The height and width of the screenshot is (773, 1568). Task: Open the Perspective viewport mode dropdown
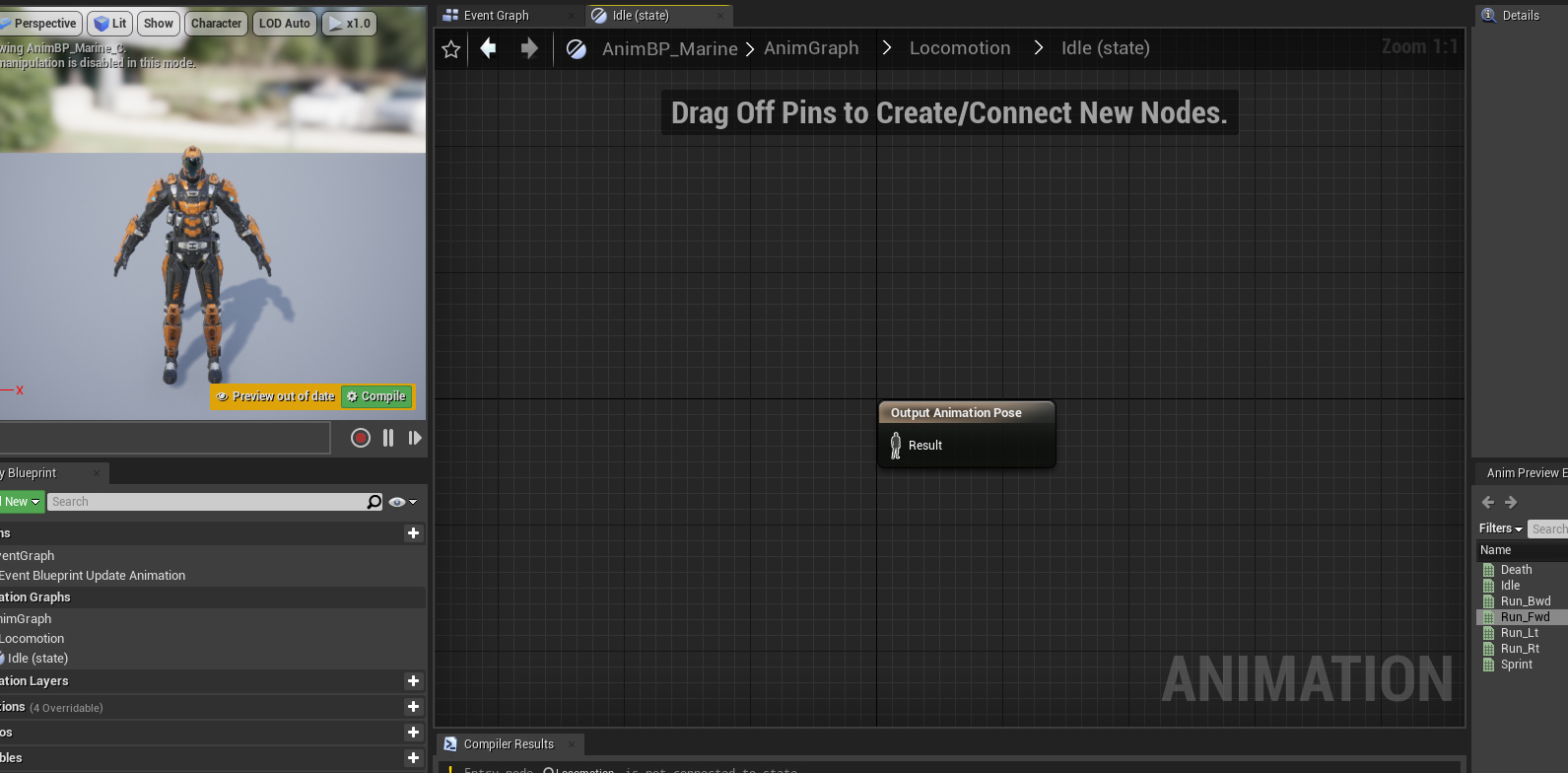tap(40, 23)
